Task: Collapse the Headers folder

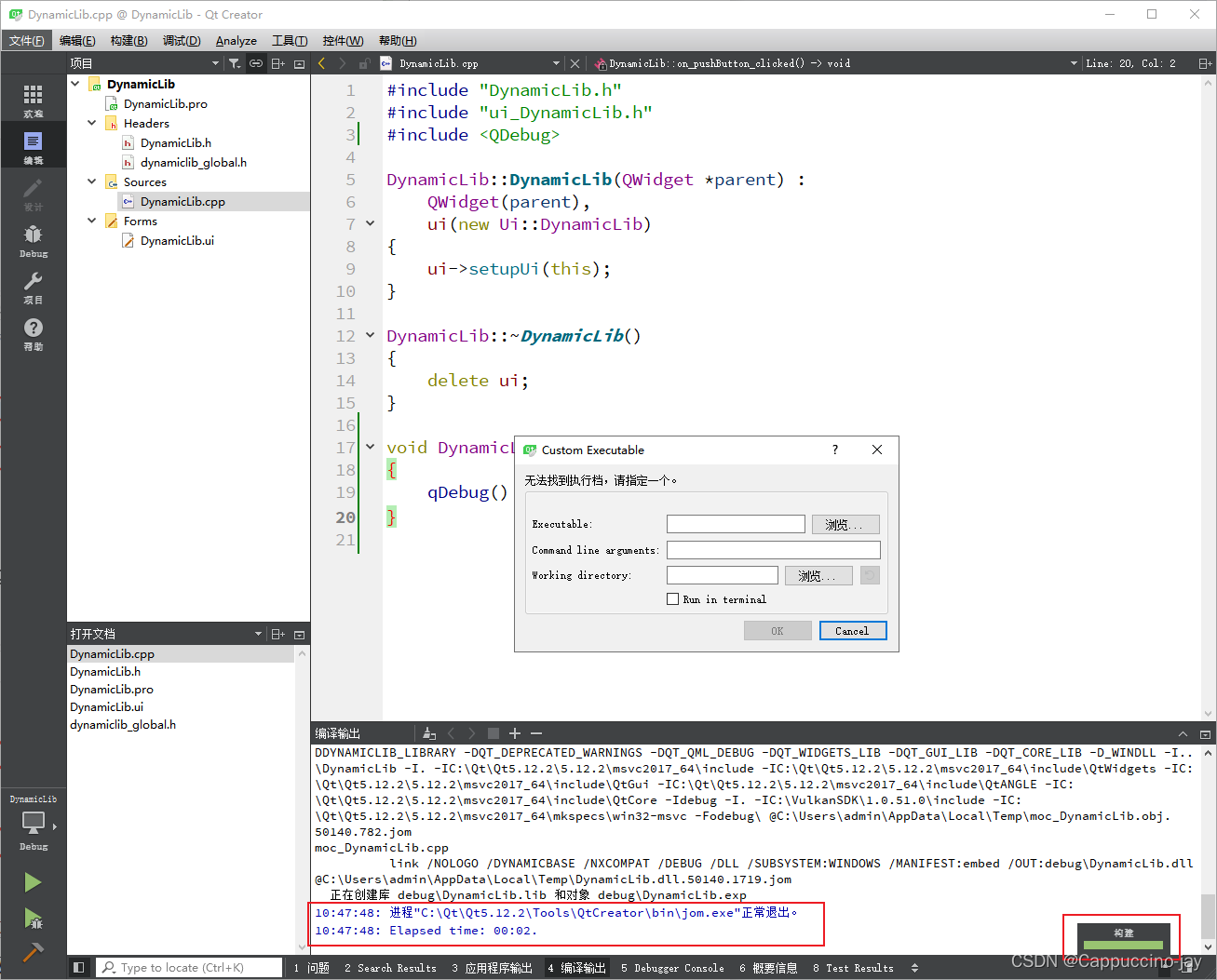Action: tap(91, 123)
